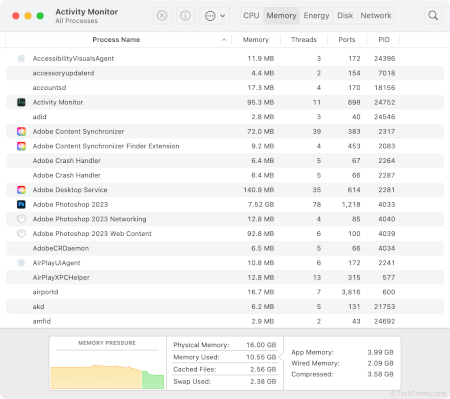The image size is (450, 399).
Task: Click the 95.3 MB memory value
Action: [x=261, y=102]
